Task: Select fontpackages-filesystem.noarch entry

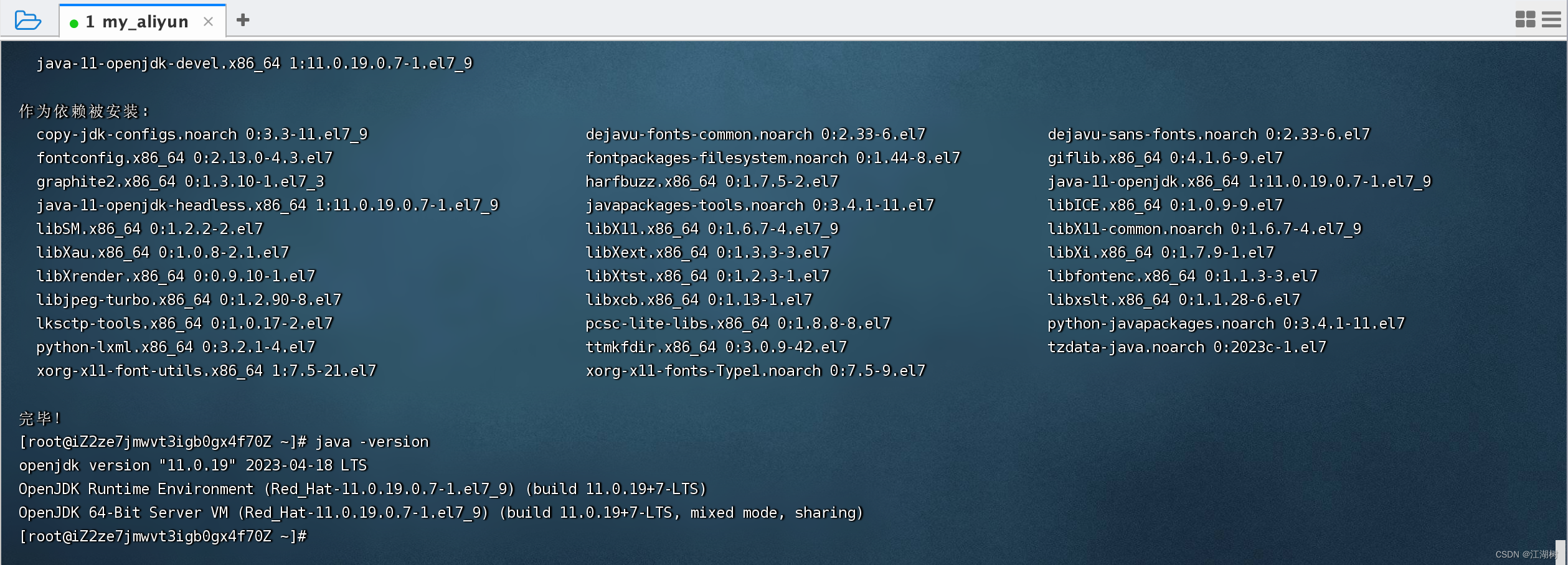Action: point(773,158)
